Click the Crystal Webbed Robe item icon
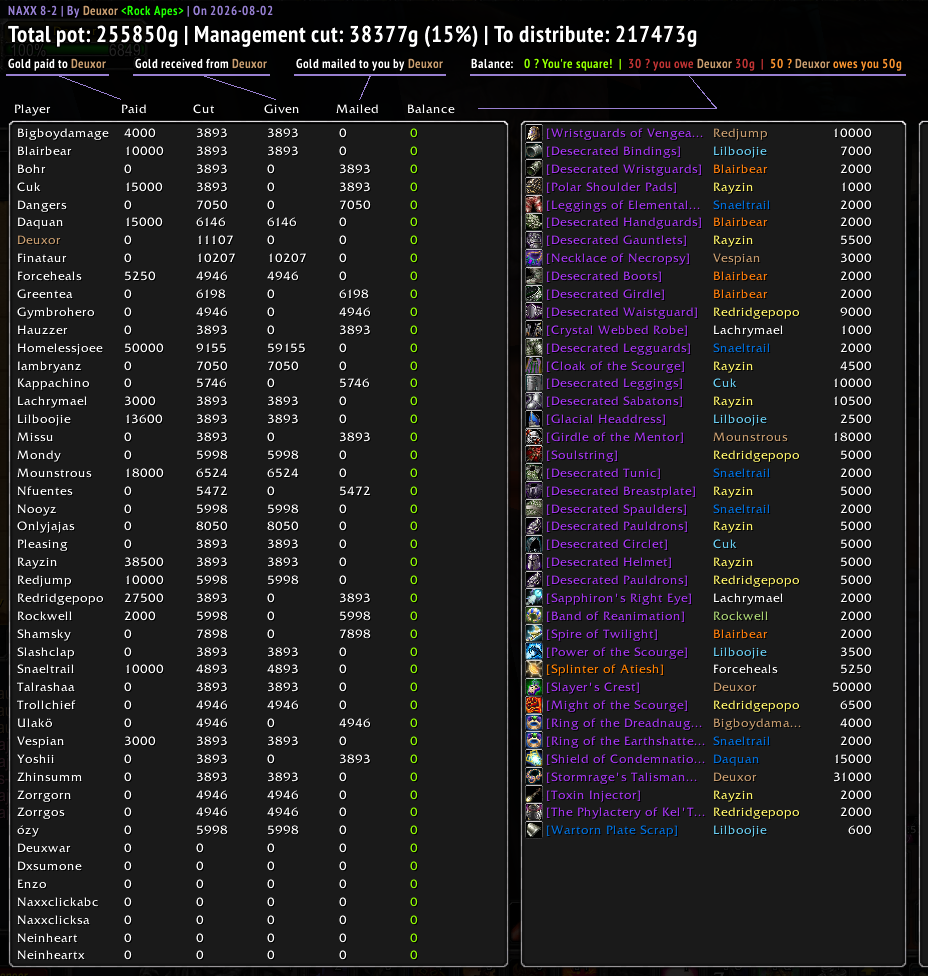 point(534,330)
